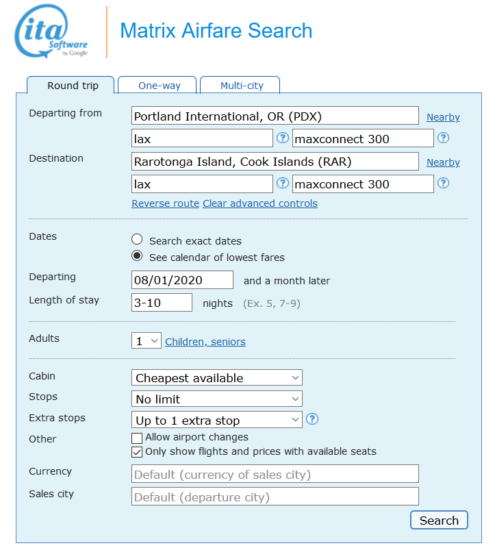Screen dimensions: 495x550
Task: Click Length of stay field 3-10
Action: [x=162, y=302]
